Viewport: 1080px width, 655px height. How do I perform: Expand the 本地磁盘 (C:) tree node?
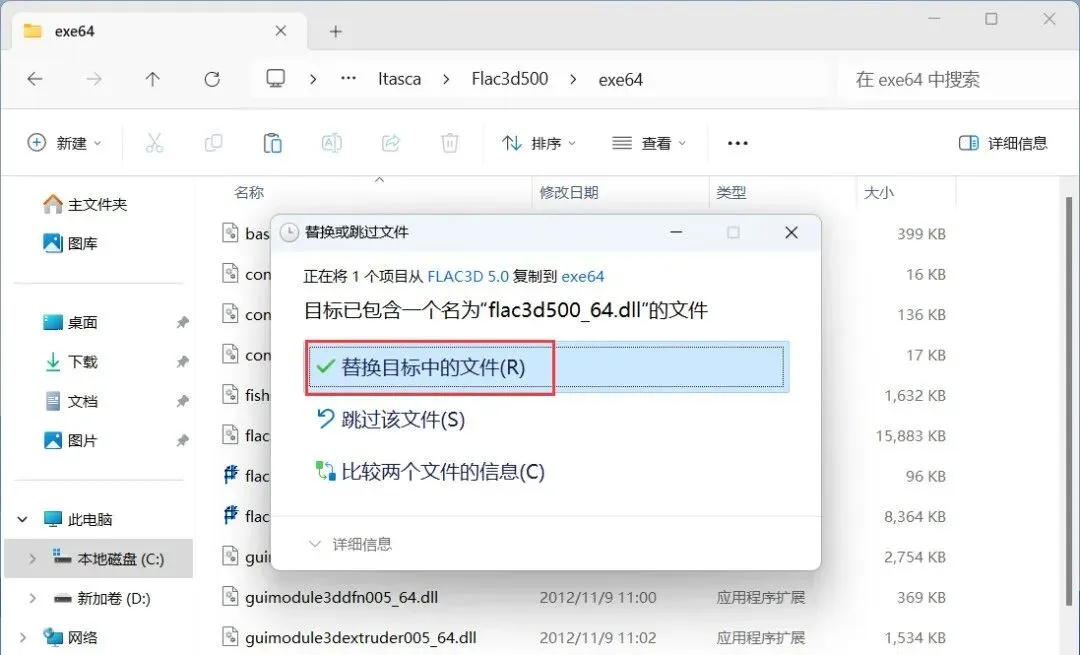click(x=32, y=559)
